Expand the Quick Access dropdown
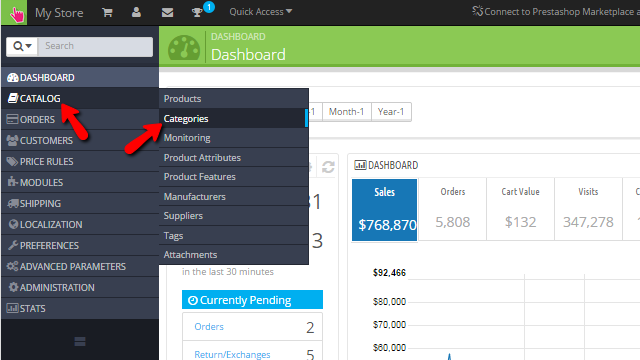The image size is (640, 360). tap(260, 12)
